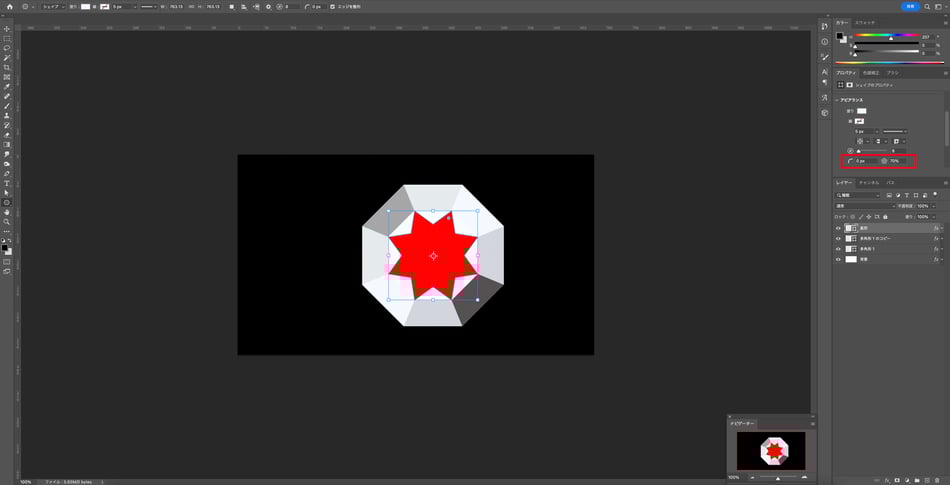Click the blue Share button
Image resolution: width=950 pixels, height=485 pixels.
coord(910,7)
